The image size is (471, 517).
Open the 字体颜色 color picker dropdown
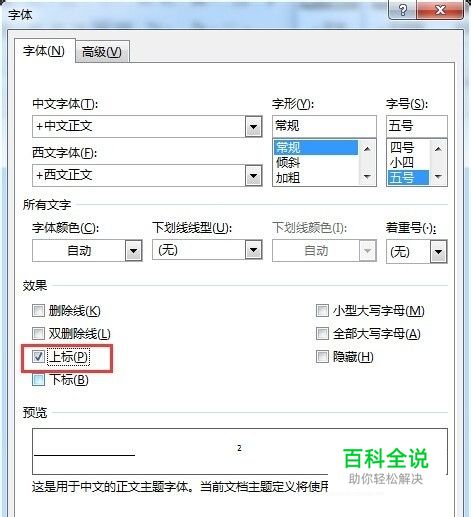(x=133, y=250)
